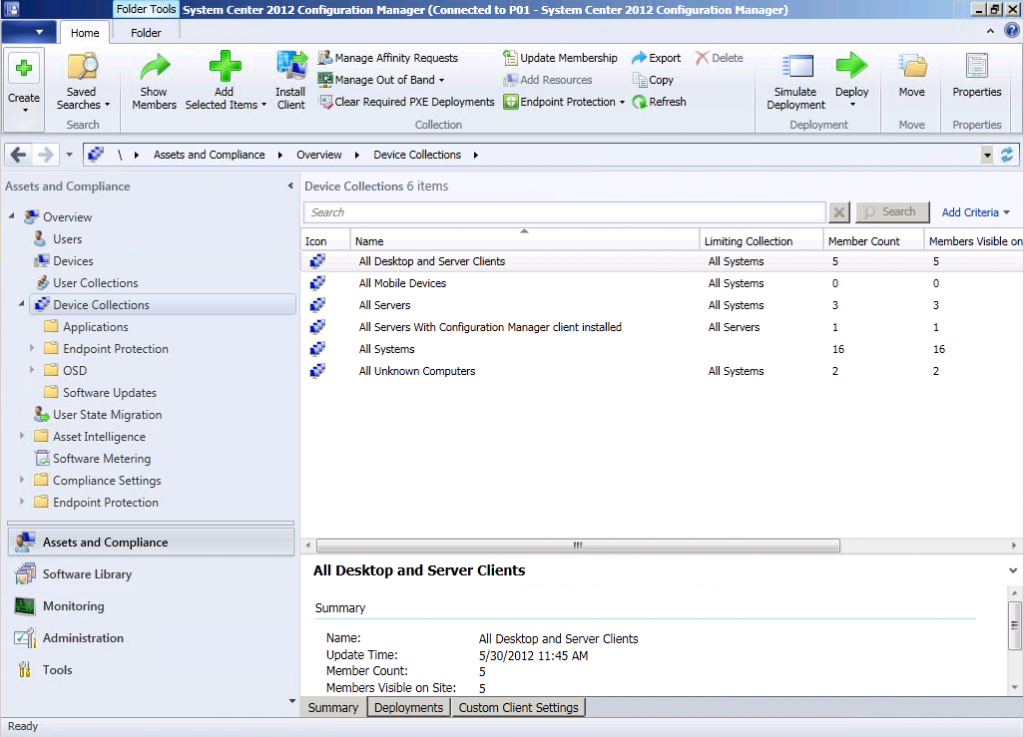Click the Deploy green arrow icon
The height and width of the screenshot is (737, 1024).
click(x=852, y=66)
